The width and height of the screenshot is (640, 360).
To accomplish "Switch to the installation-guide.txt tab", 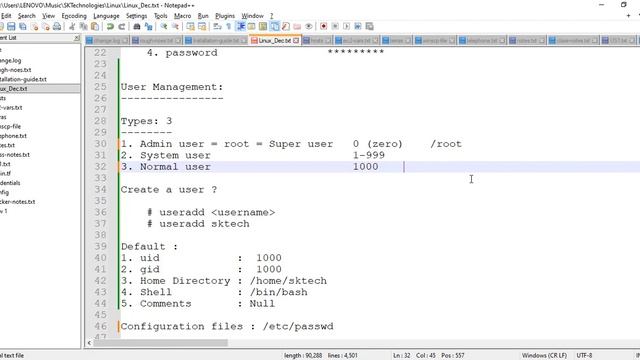I will point(216,41).
